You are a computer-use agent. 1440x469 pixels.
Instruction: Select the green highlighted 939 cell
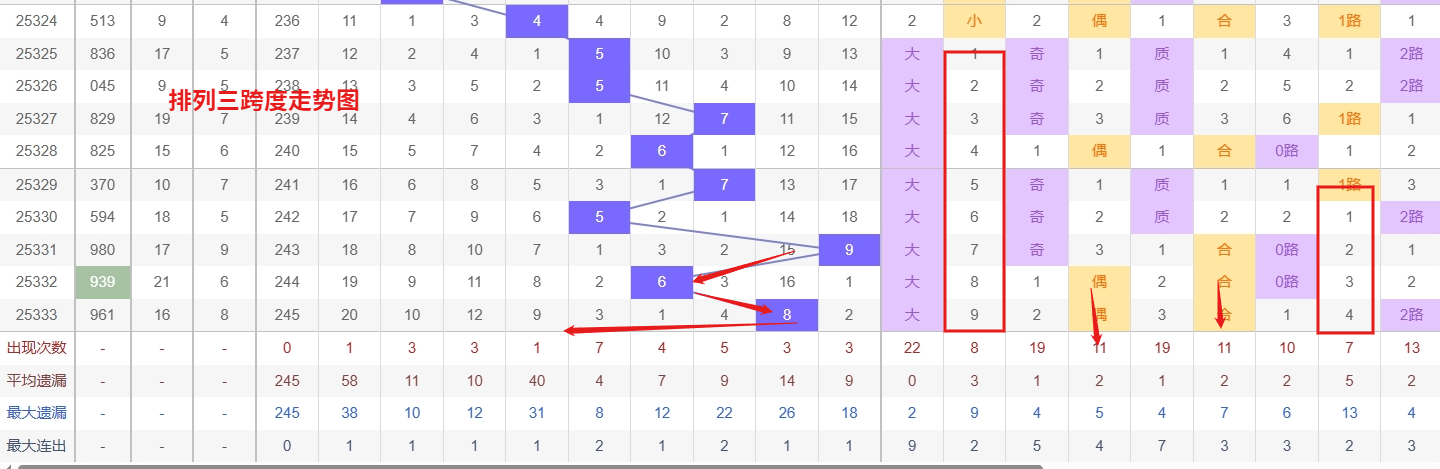102,282
